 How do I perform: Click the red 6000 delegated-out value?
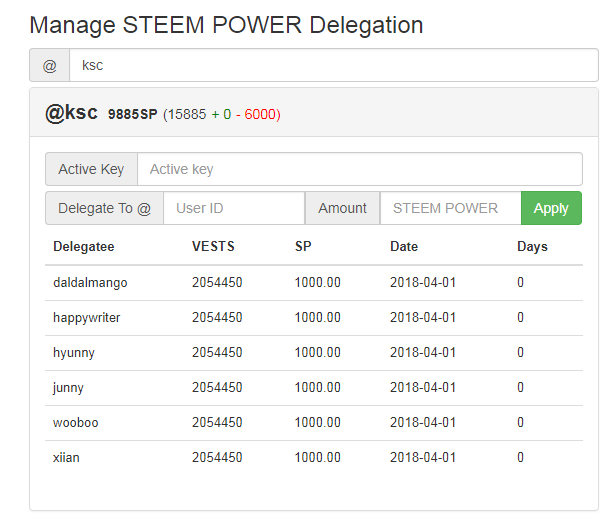point(262,114)
